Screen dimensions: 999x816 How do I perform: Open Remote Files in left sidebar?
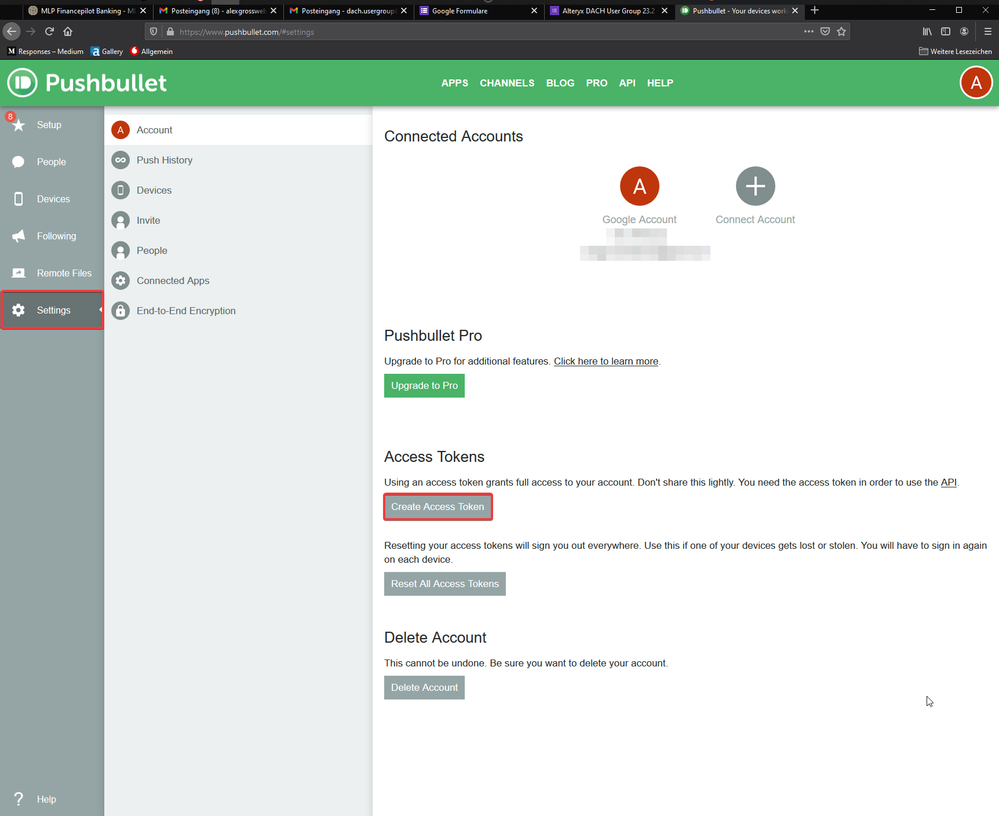pos(52,273)
